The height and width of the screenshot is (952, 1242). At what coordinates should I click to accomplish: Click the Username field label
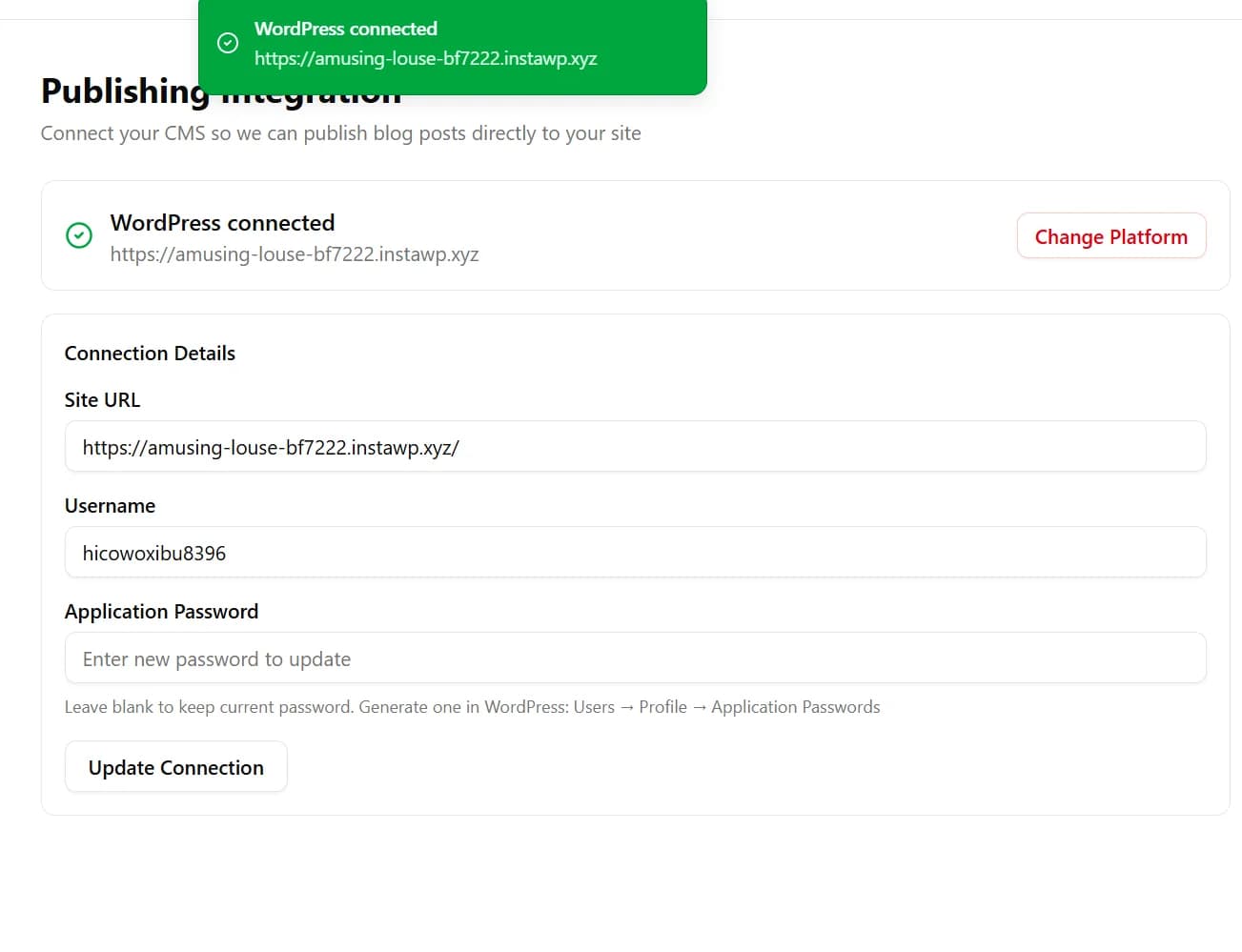click(x=110, y=505)
